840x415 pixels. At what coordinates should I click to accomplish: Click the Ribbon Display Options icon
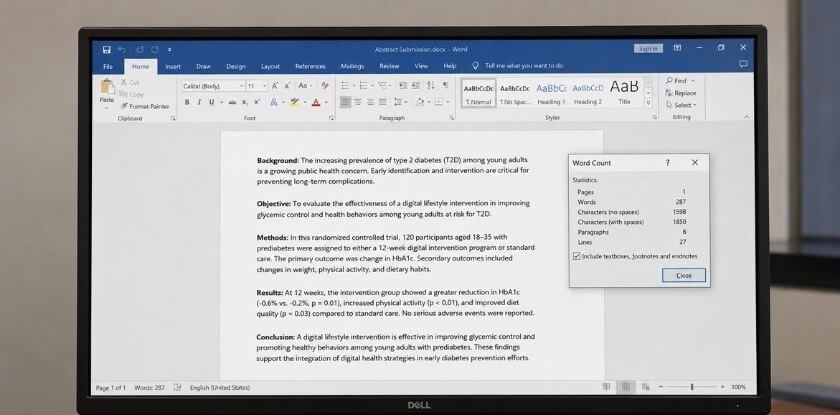[677, 48]
